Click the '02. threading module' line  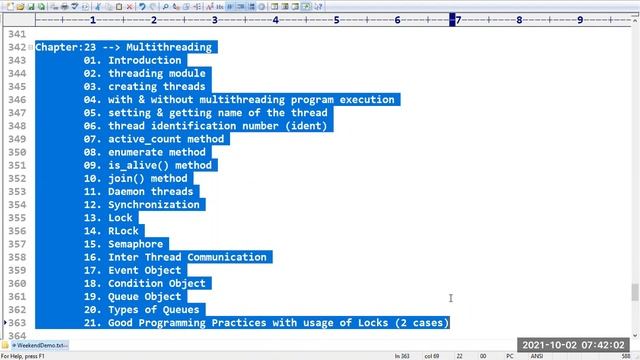pyautogui.click(x=144, y=73)
